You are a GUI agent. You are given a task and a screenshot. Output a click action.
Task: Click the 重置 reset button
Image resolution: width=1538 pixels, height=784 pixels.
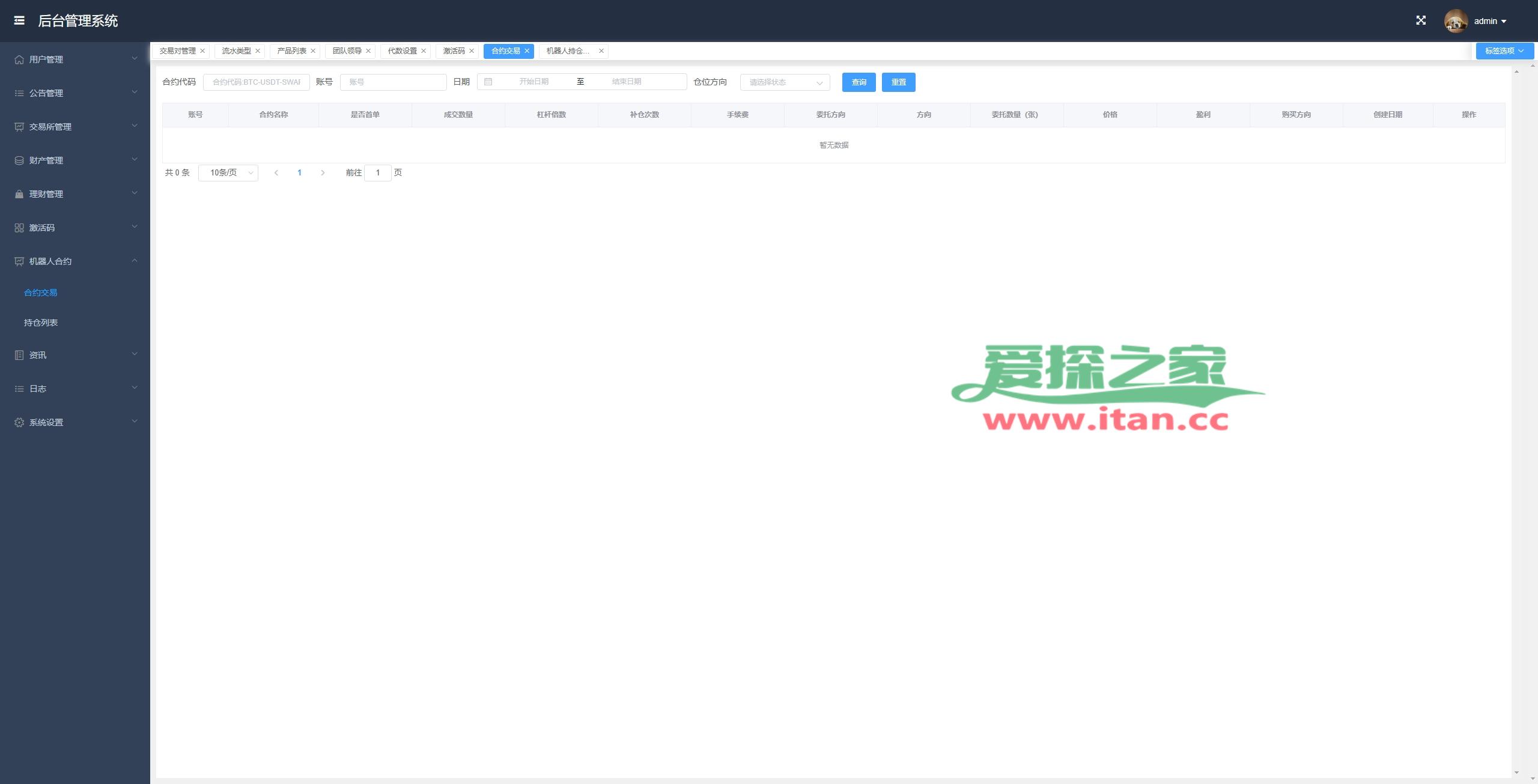(x=898, y=82)
